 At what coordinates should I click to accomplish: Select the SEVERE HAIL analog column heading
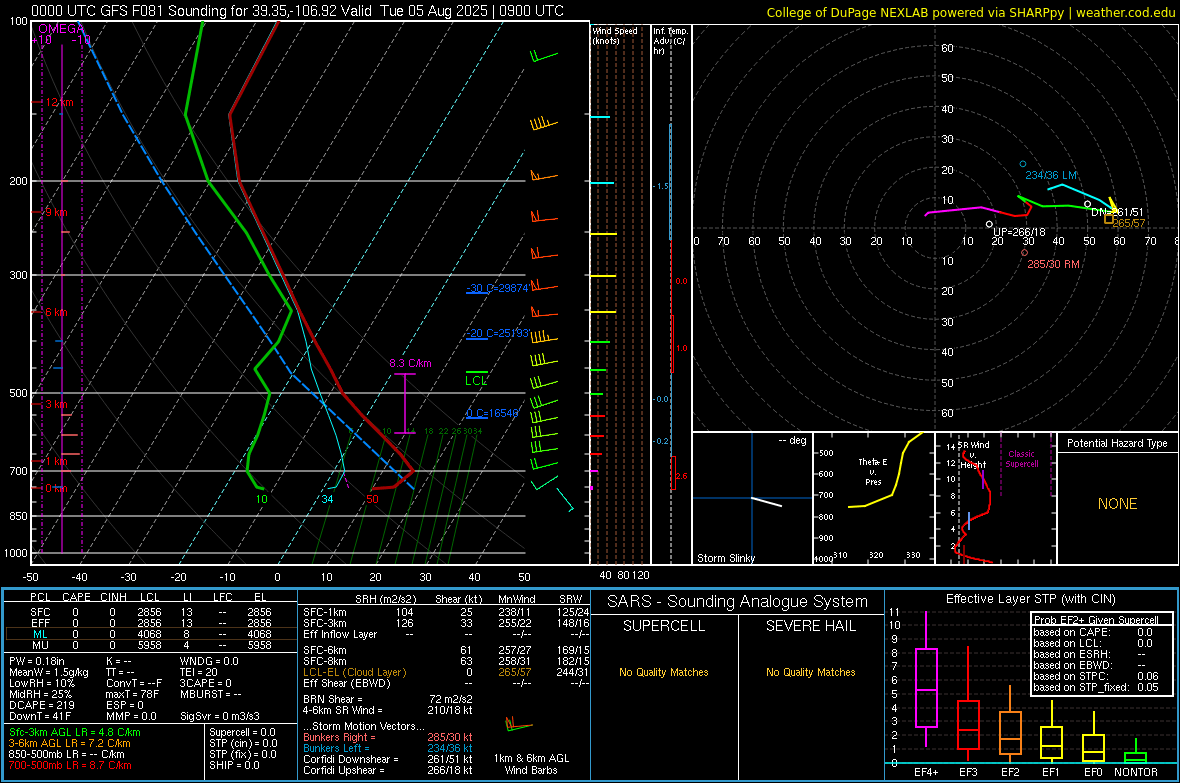tap(810, 626)
